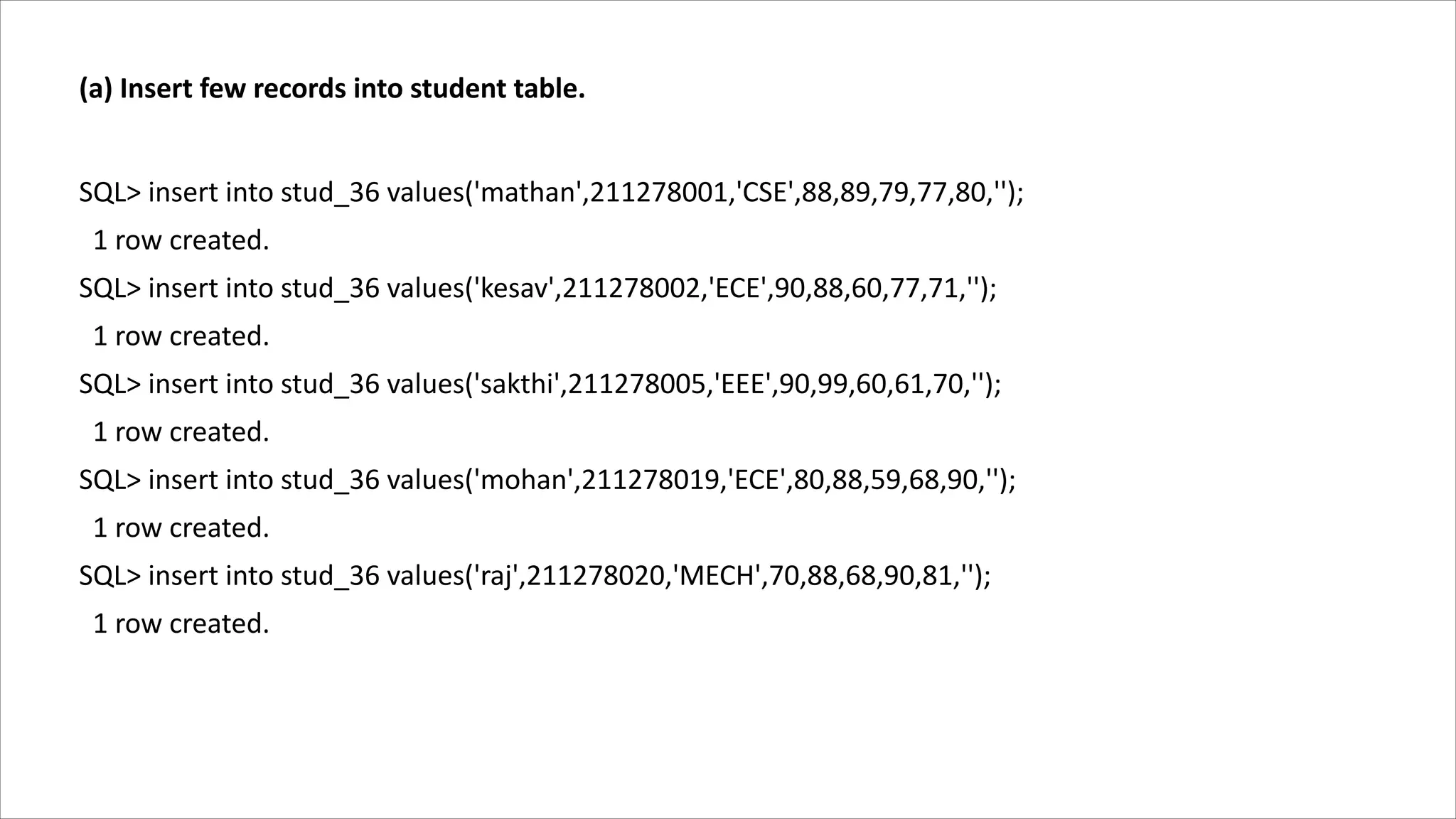The image size is (1456, 819).
Task: Click the last '1 row created.' message
Action: pyautogui.click(x=181, y=624)
